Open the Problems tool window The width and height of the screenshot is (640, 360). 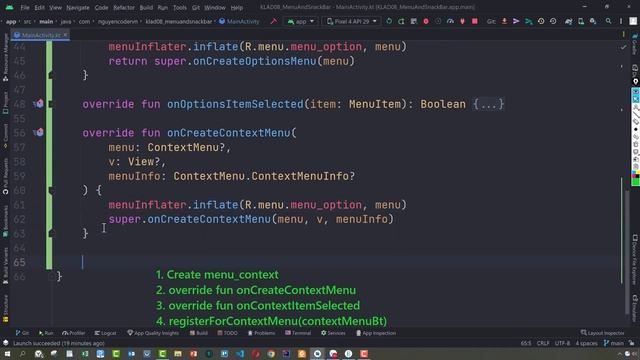point(261,333)
